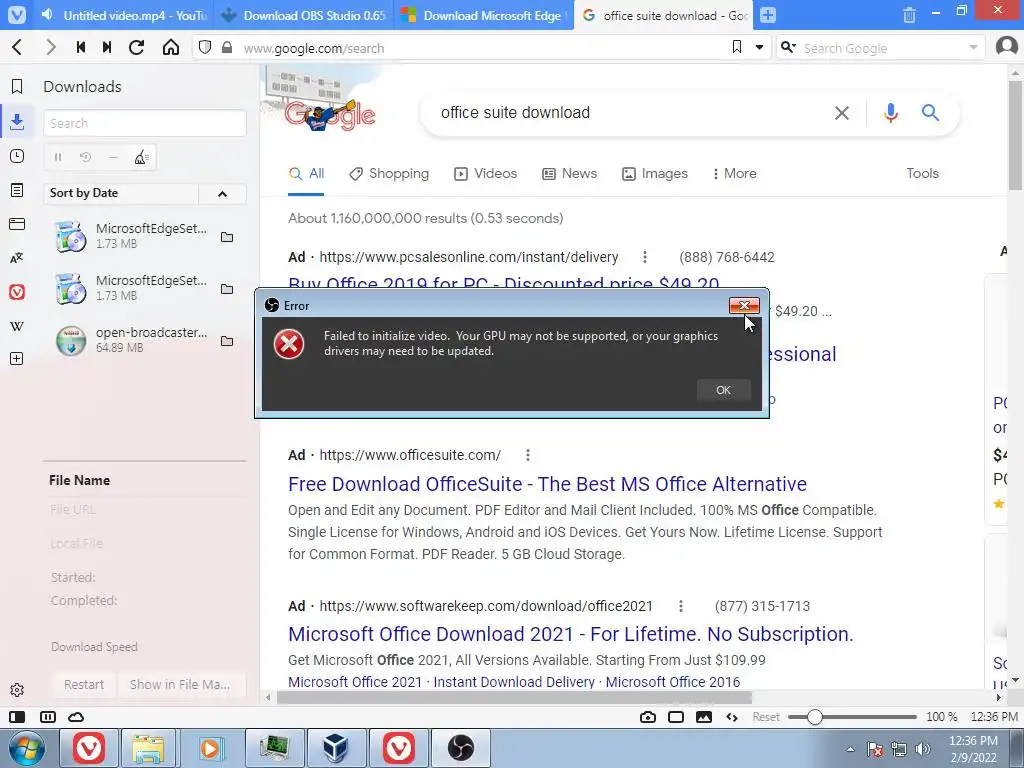Image resolution: width=1024 pixels, height=768 pixels.
Task: Click OK in the Error dialog
Action: tap(723, 390)
